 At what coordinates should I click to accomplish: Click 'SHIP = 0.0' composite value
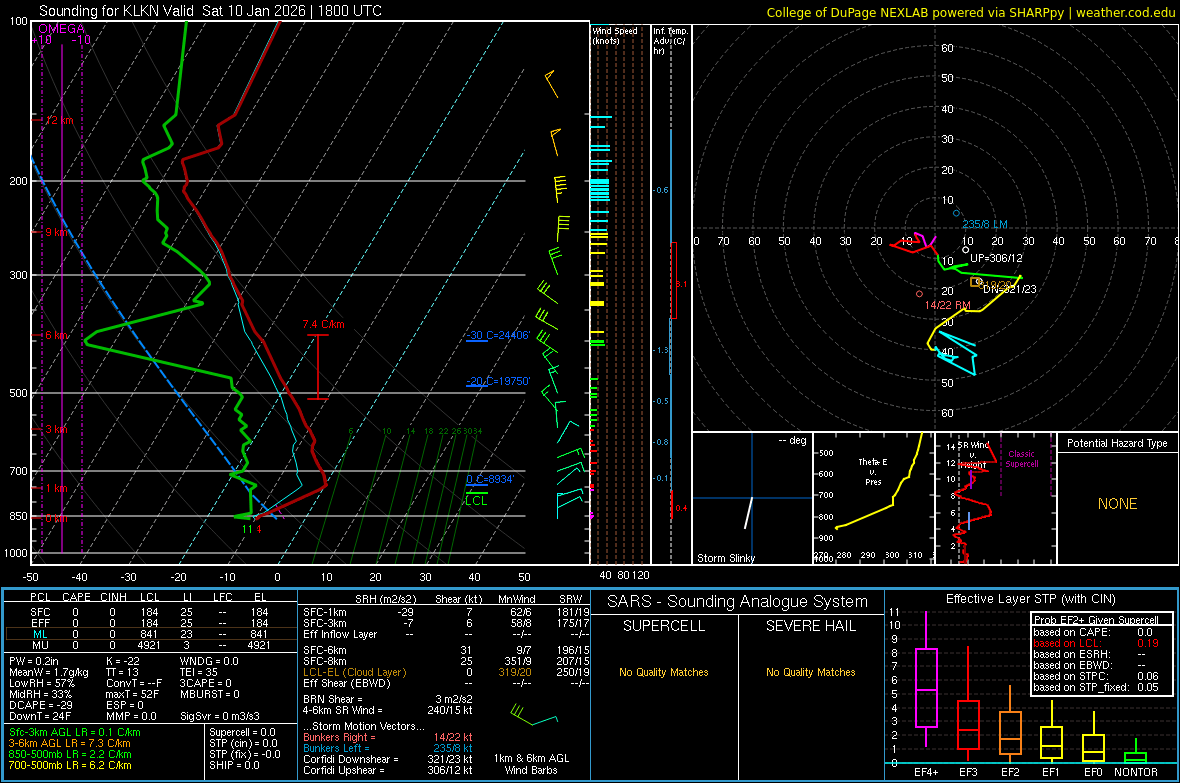(x=234, y=765)
